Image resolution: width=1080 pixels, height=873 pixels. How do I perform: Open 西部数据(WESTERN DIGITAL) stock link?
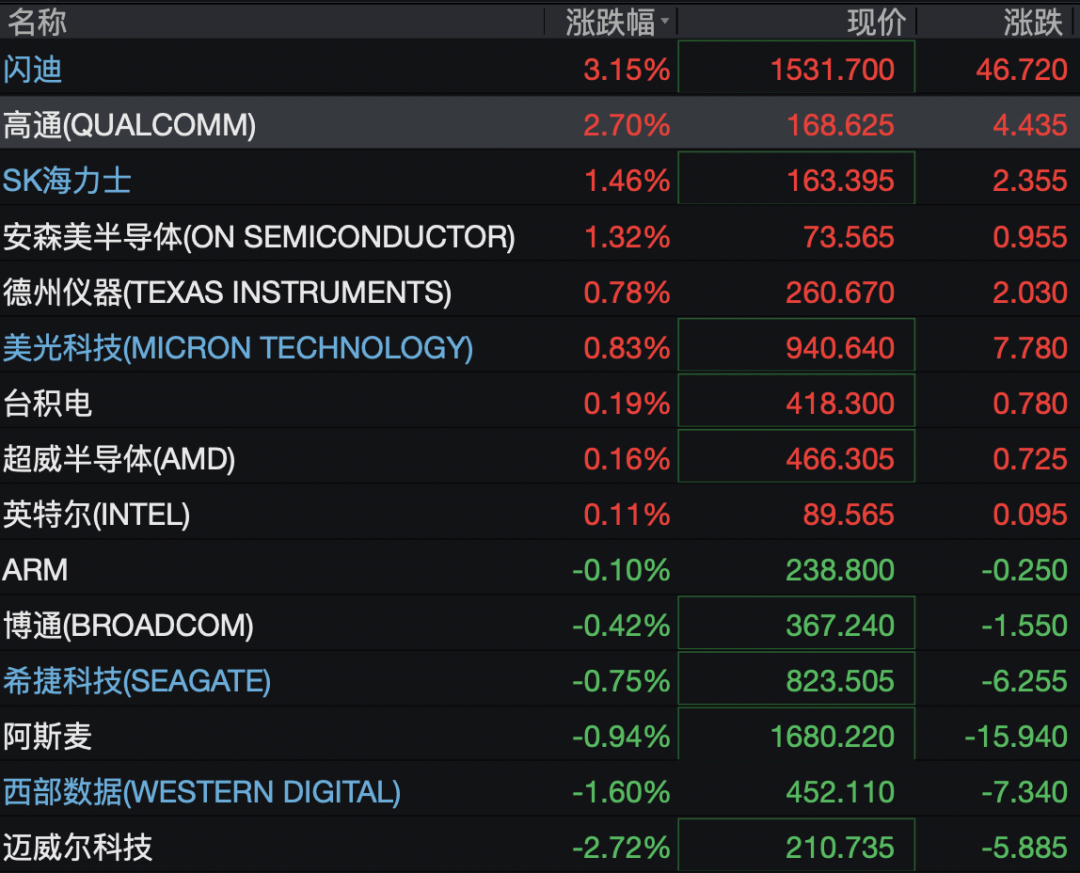[202, 792]
